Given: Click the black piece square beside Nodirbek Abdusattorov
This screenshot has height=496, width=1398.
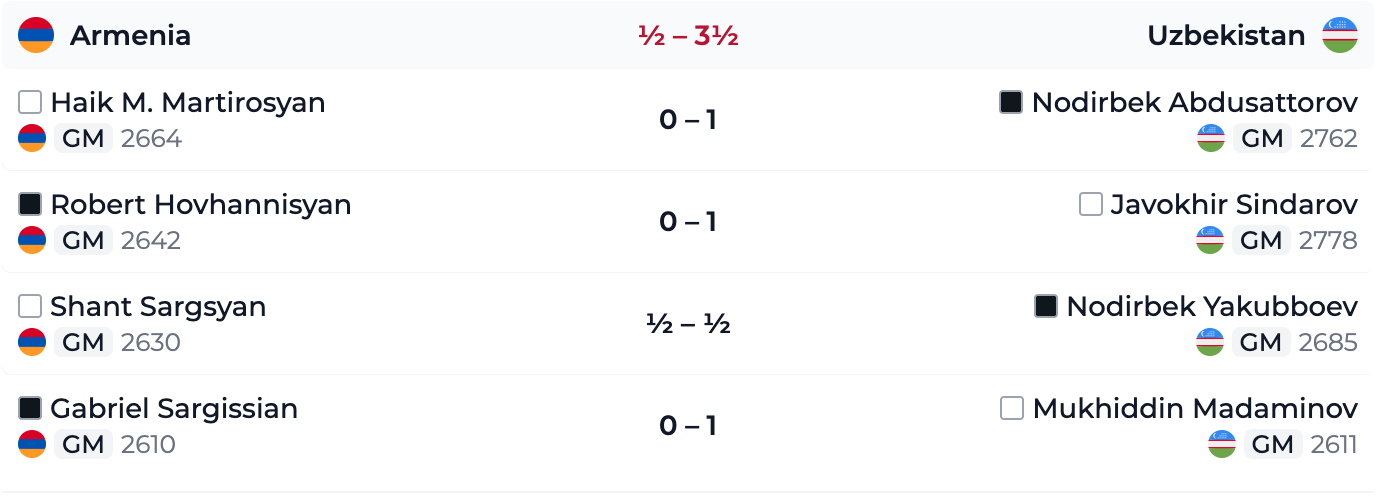Looking at the screenshot, I should pos(1011,102).
